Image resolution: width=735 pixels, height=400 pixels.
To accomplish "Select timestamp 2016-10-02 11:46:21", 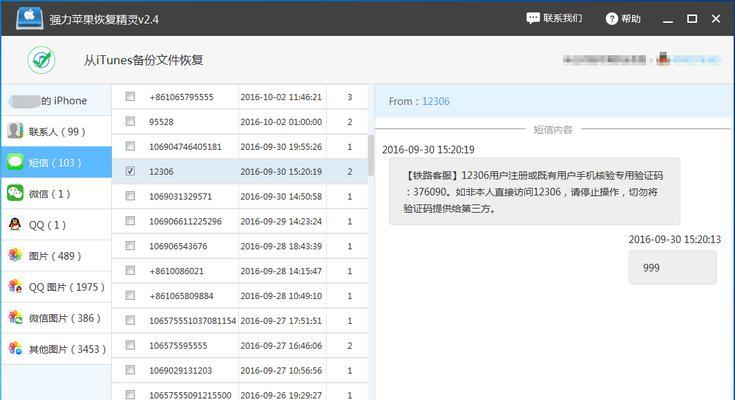I will coord(281,97).
